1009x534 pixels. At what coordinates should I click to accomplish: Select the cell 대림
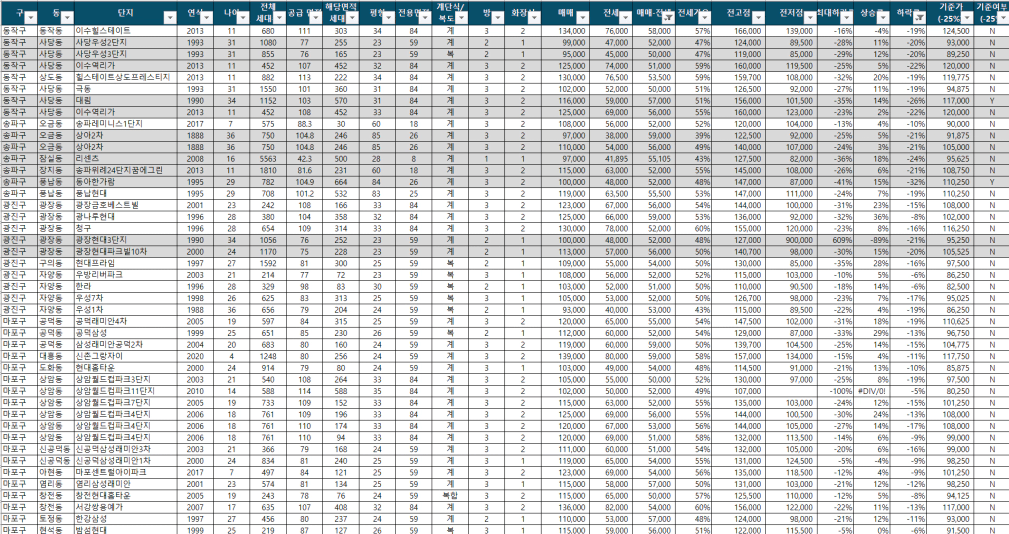tap(125, 100)
